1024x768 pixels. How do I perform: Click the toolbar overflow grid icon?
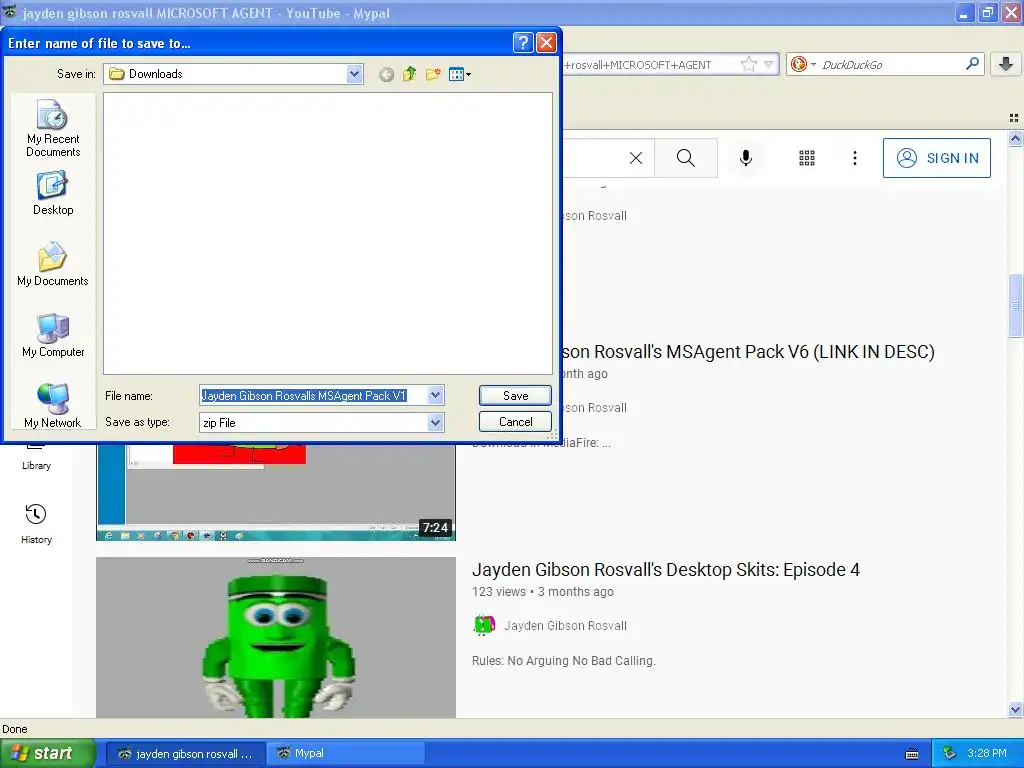tap(1014, 118)
